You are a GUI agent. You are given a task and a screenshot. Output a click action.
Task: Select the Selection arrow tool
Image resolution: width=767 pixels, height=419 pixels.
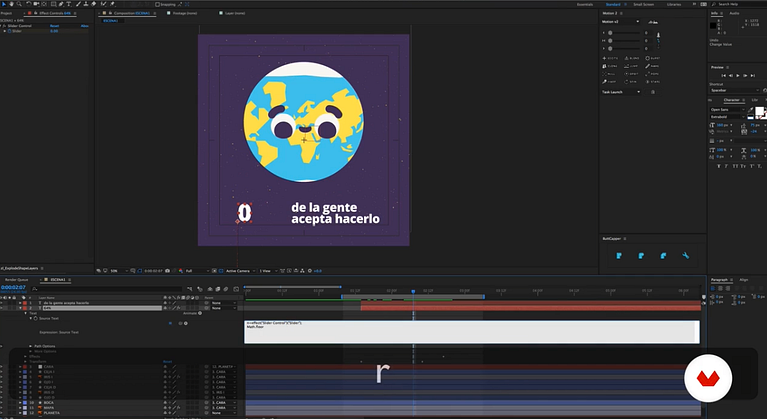coord(4,4)
